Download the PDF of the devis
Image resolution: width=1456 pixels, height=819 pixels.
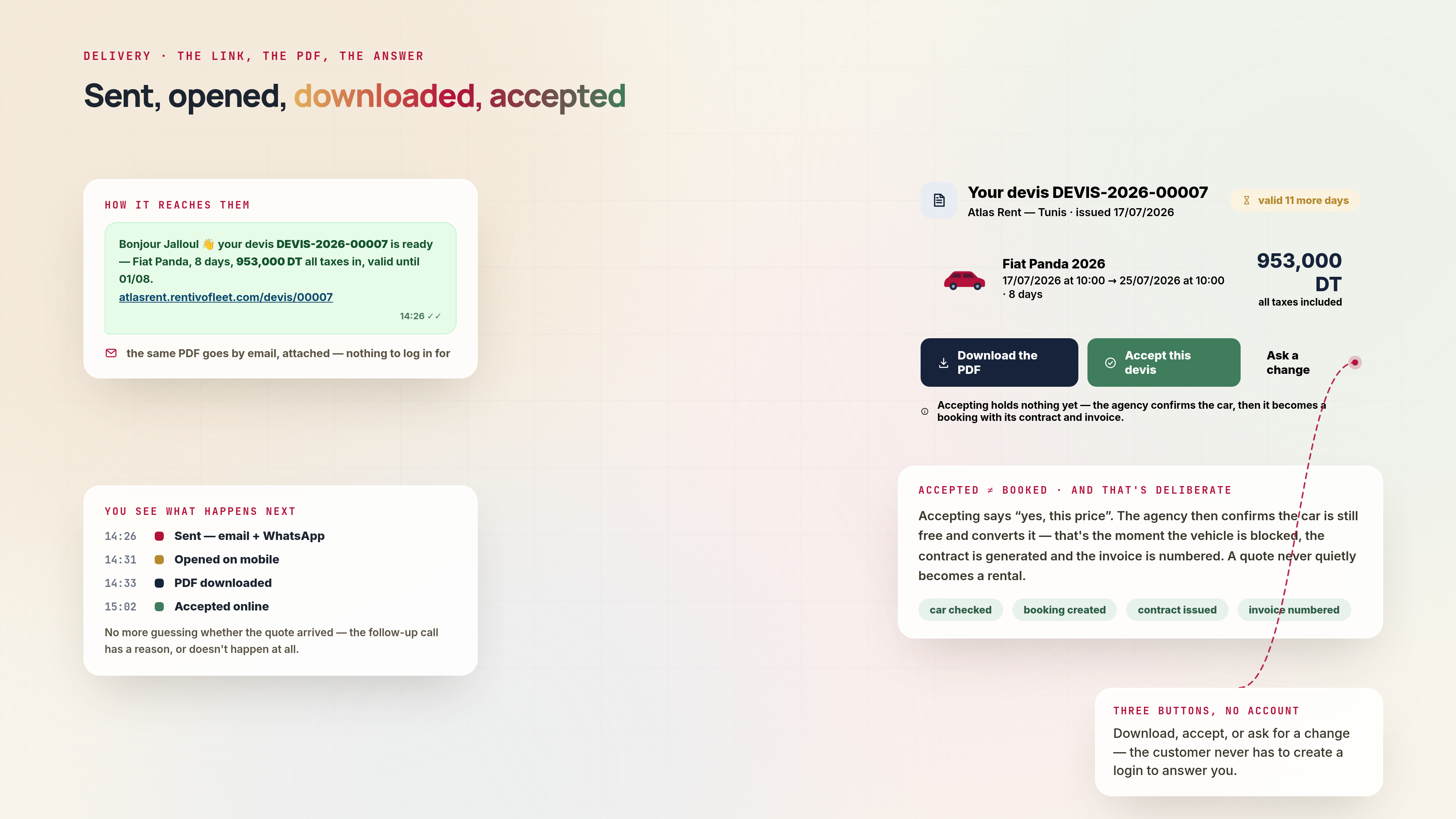tap(999, 362)
